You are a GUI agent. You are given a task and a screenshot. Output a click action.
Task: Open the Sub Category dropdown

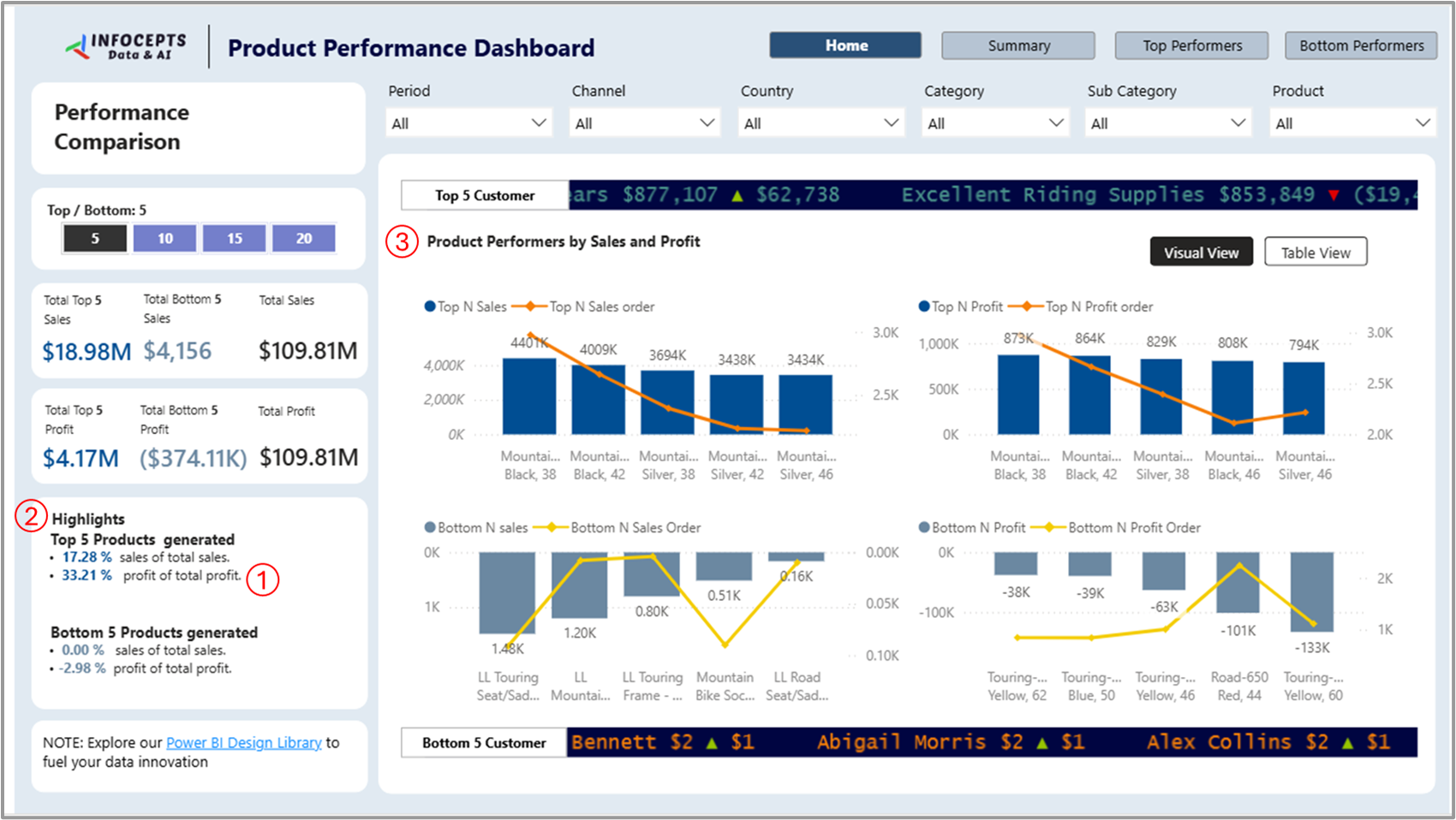(1167, 123)
